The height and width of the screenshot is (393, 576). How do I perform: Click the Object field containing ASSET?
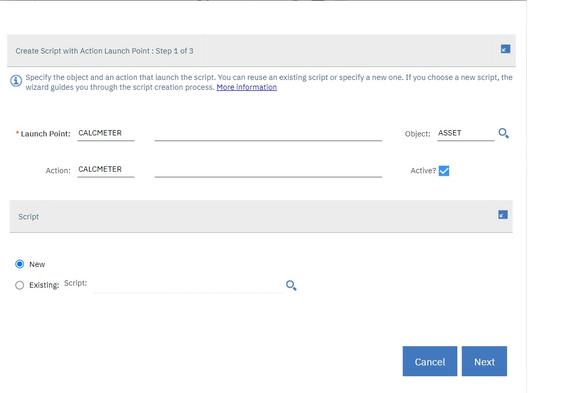(465, 133)
